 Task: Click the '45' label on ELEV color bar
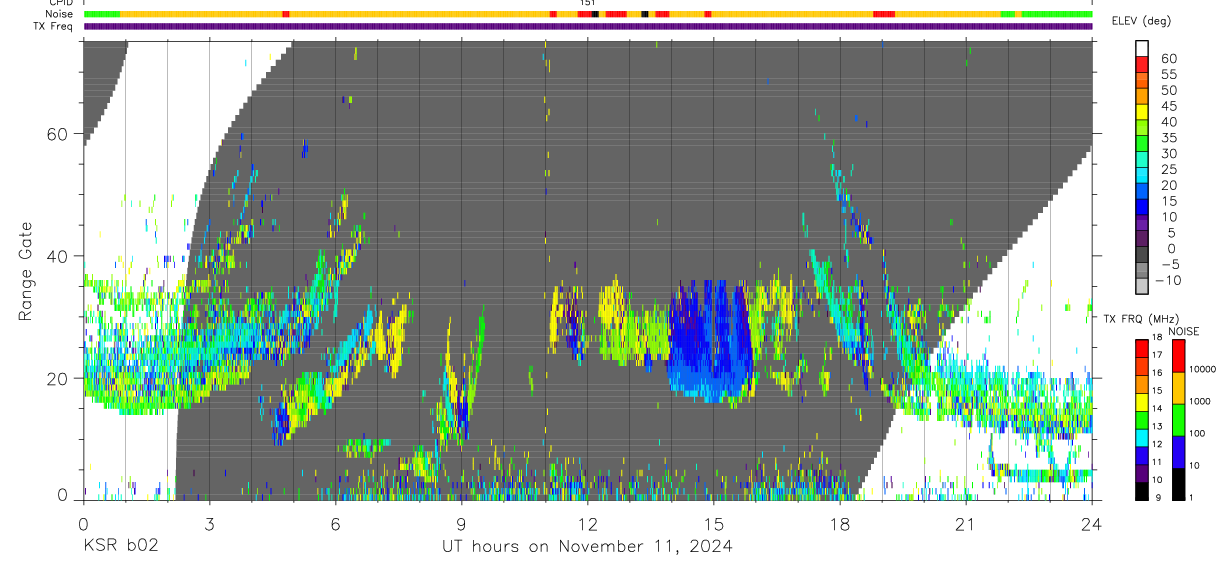tap(1168, 106)
